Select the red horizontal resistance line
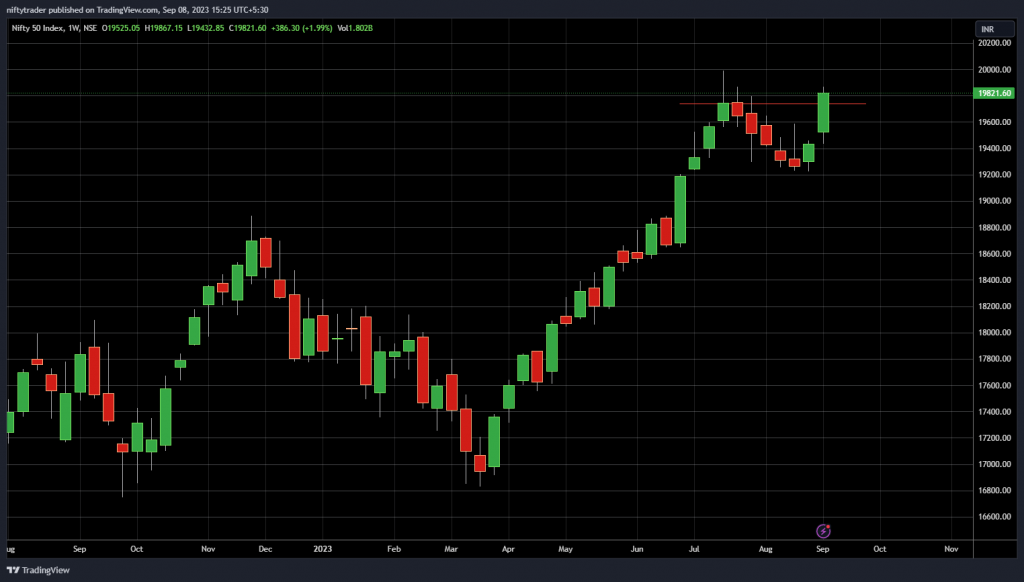The image size is (1024, 582). tap(773, 104)
